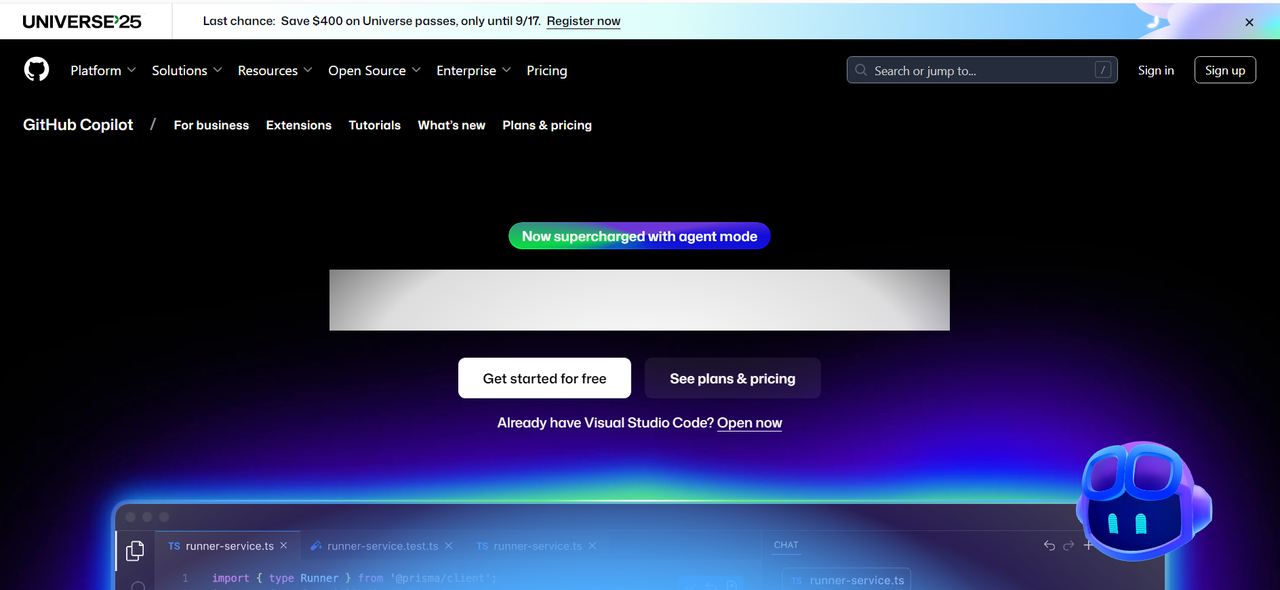Image resolution: width=1280 pixels, height=590 pixels.
Task: Open GitHub Copilot home link
Action: tap(78, 125)
